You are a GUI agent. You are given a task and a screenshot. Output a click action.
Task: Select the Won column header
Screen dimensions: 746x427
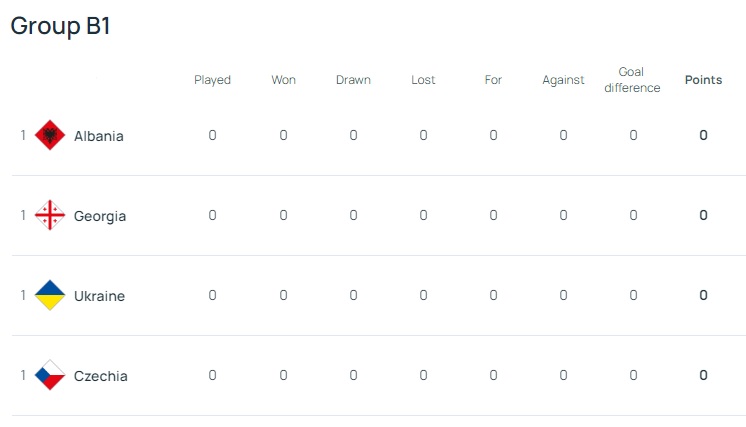pos(284,80)
